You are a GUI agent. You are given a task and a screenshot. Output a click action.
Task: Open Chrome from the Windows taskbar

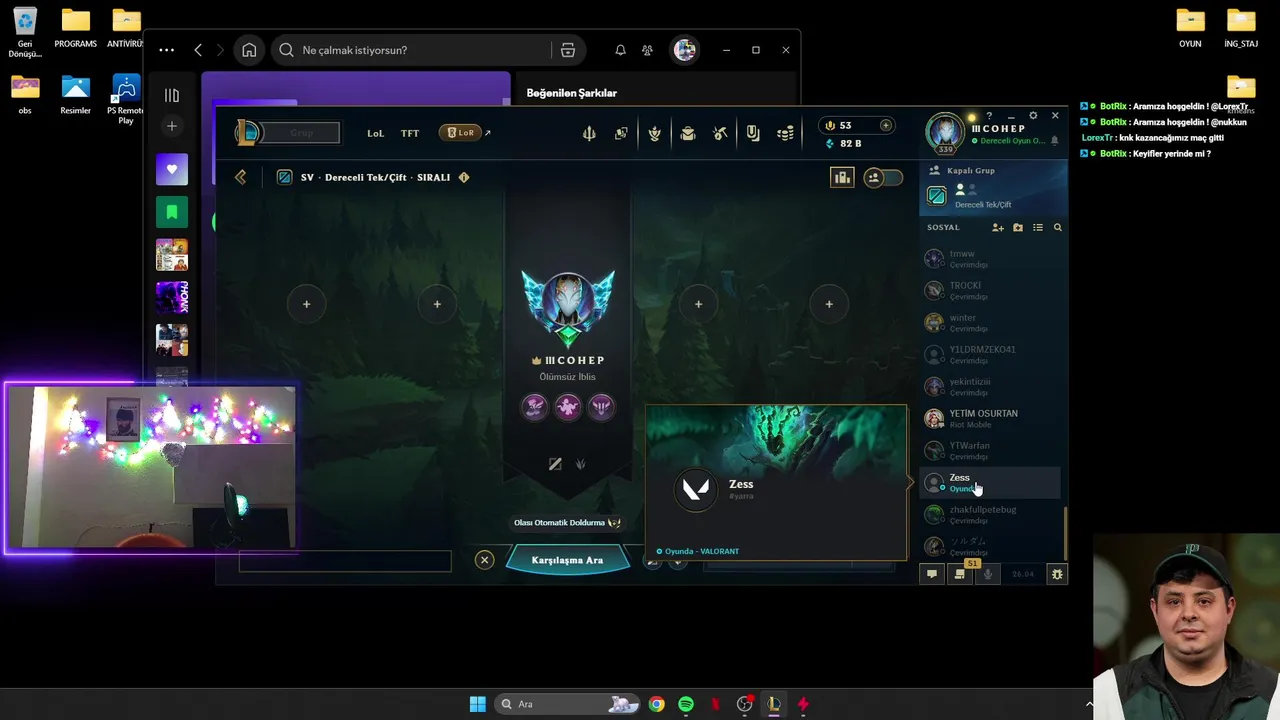pos(656,704)
